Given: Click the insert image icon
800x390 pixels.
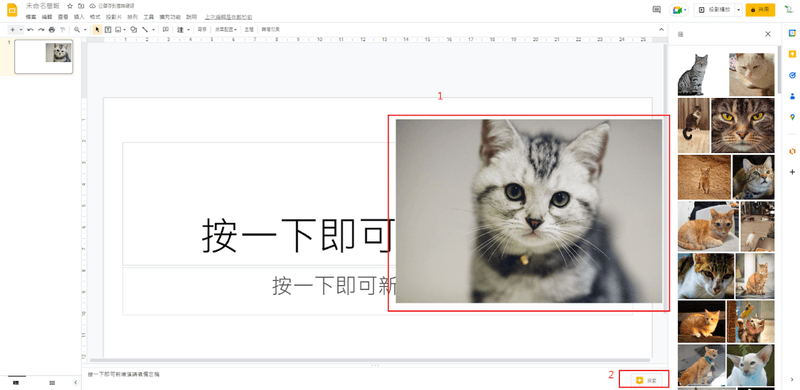Looking at the screenshot, I should tap(118, 30).
